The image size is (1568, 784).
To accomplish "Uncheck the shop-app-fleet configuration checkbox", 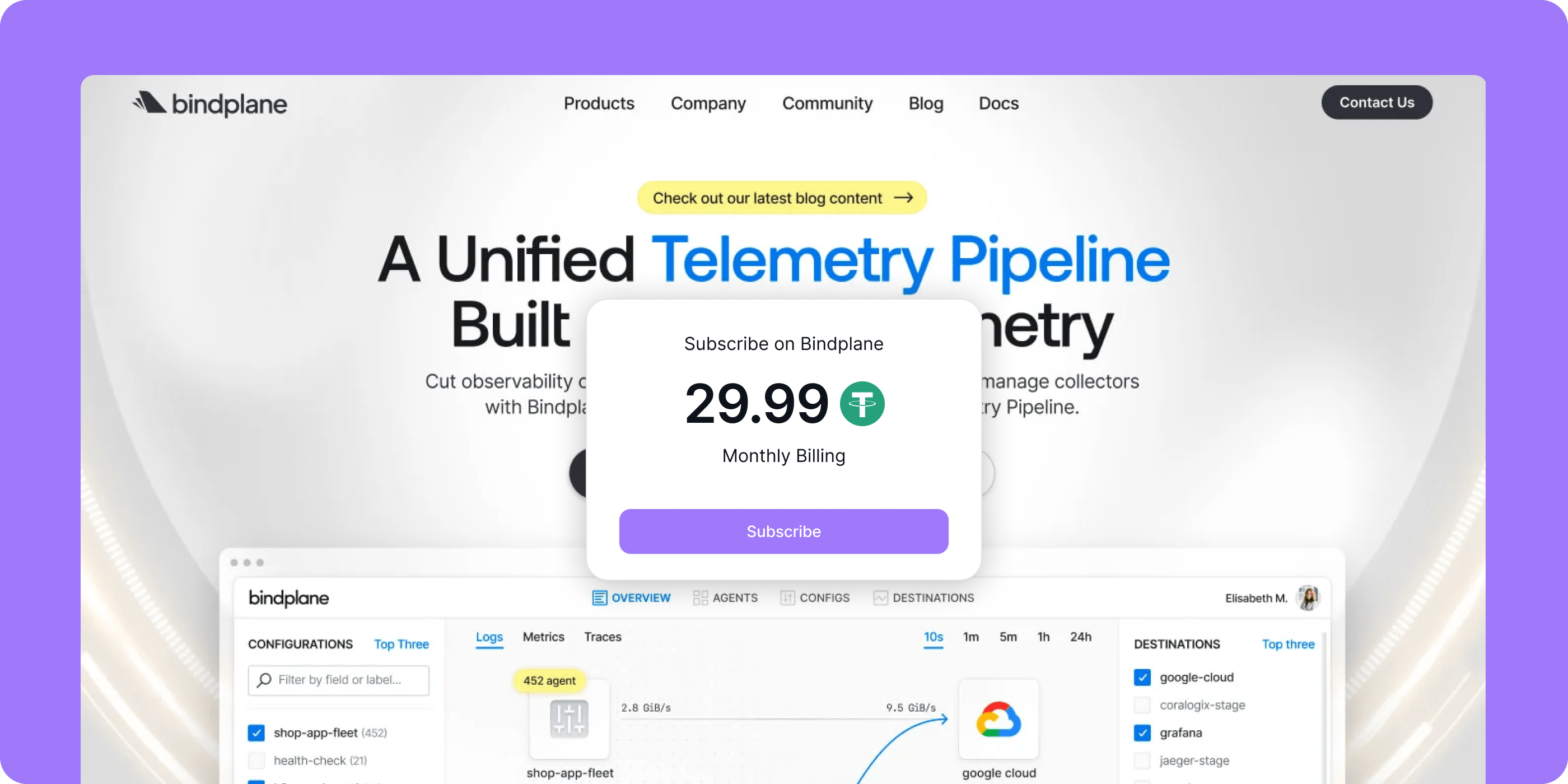I will point(256,732).
